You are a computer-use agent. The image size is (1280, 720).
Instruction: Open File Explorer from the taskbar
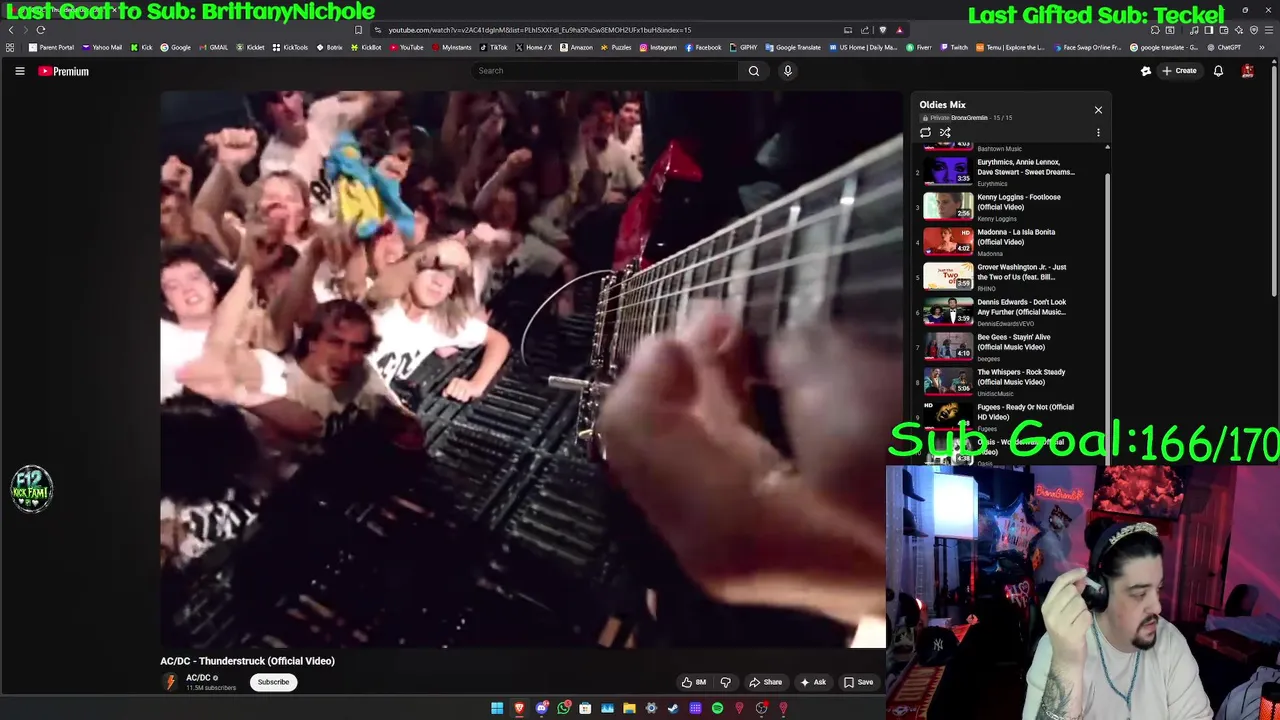pyautogui.click(x=629, y=709)
